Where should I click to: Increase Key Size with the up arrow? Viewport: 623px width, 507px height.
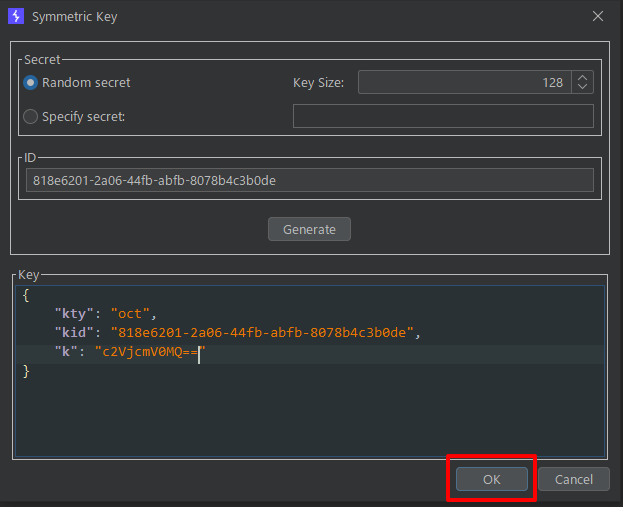click(x=584, y=77)
